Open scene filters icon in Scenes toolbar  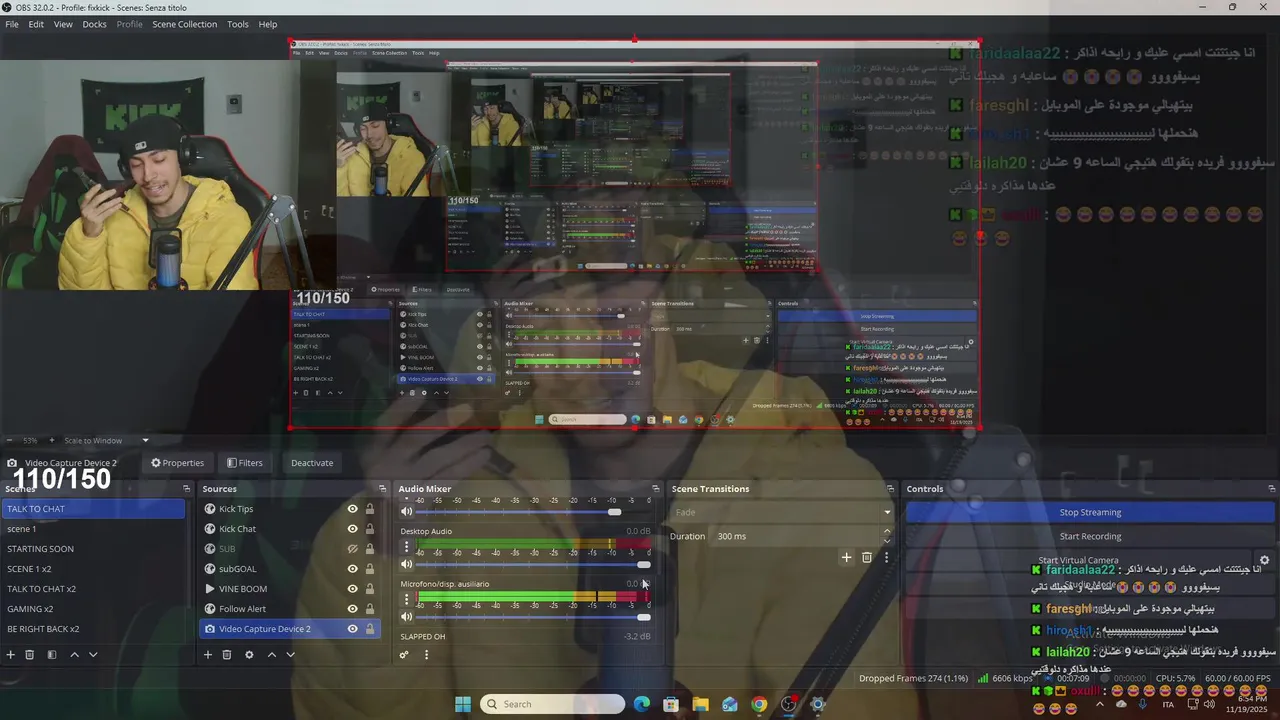(x=51, y=655)
